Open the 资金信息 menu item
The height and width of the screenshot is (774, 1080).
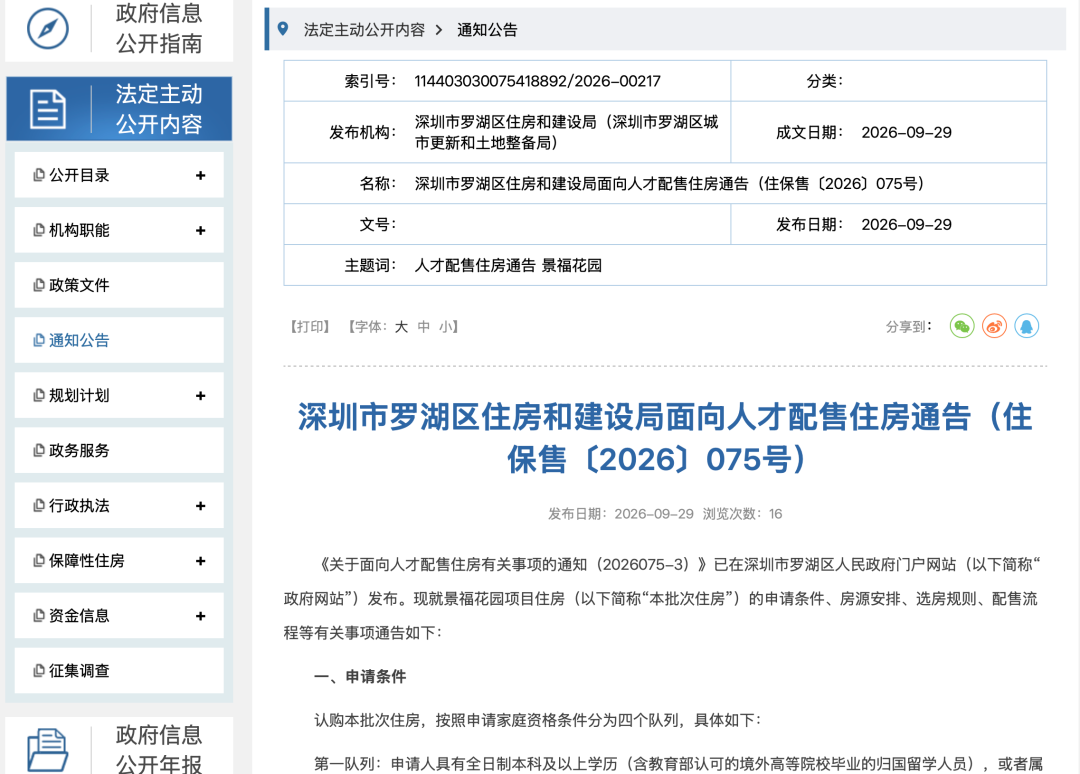pos(119,616)
